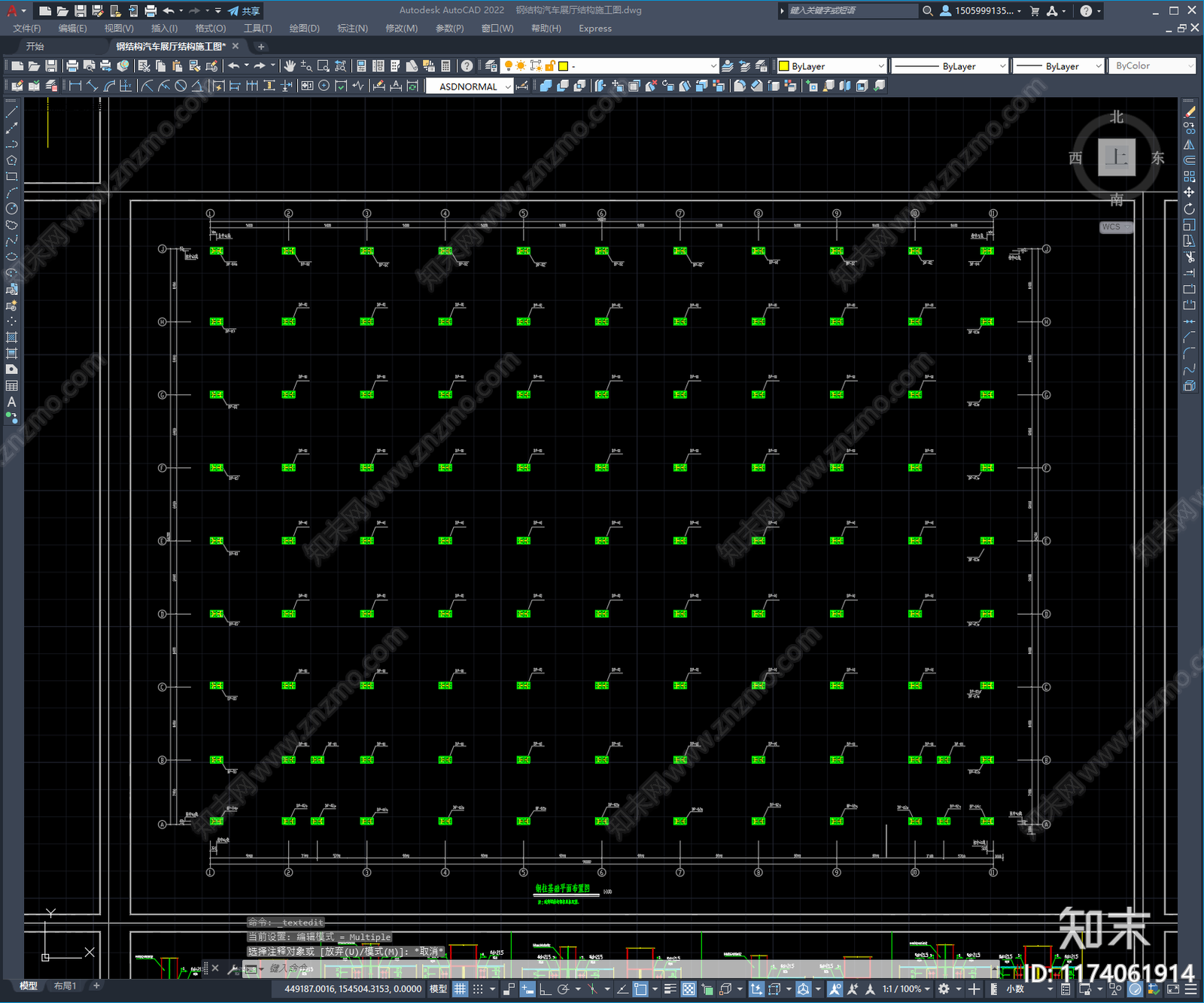This screenshot has width=1204, height=1003.
Task: Select the Erase modify tool
Action: coord(1189,112)
